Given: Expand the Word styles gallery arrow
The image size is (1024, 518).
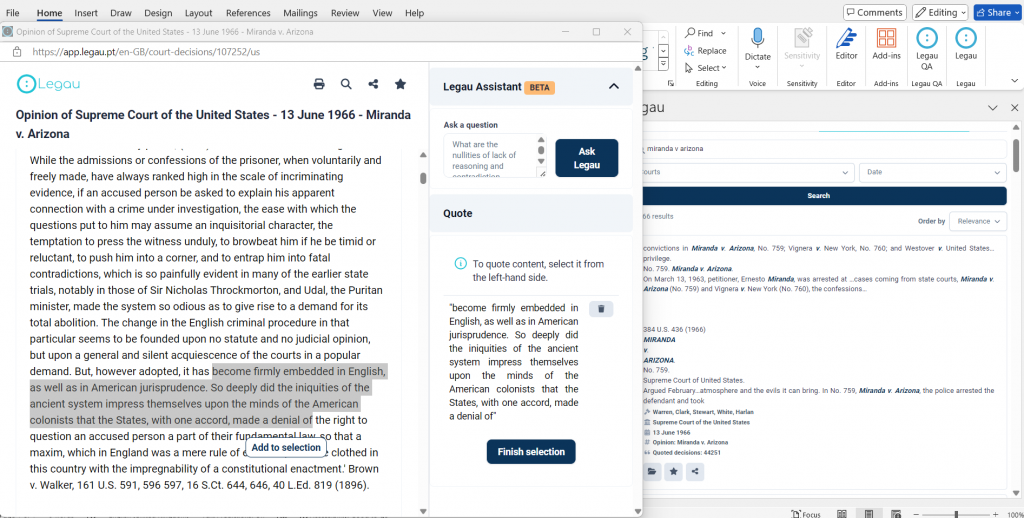Looking at the screenshot, I should coord(664,64).
